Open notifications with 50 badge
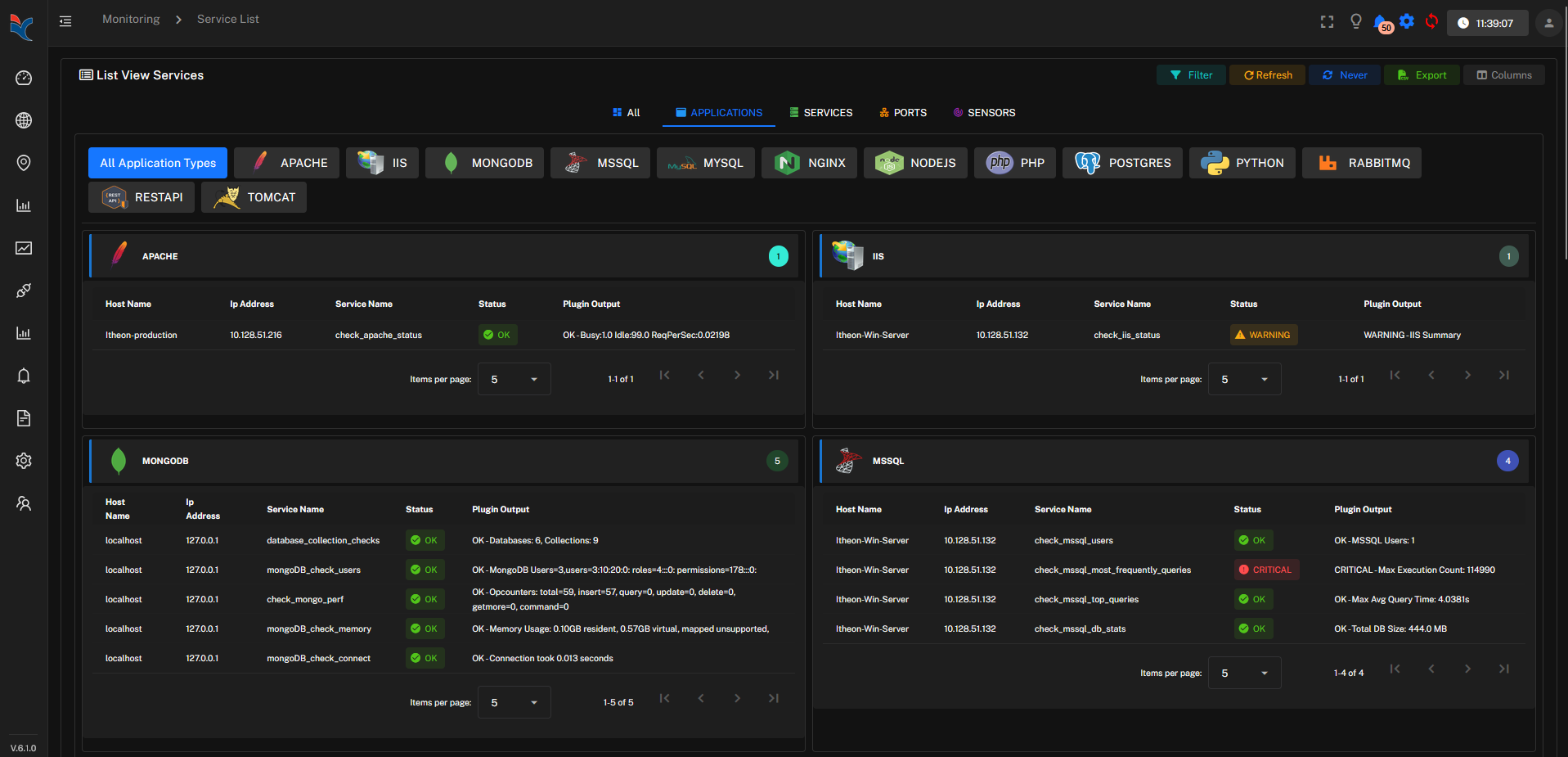Viewport: 1568px width, 757px height. 1382,24
